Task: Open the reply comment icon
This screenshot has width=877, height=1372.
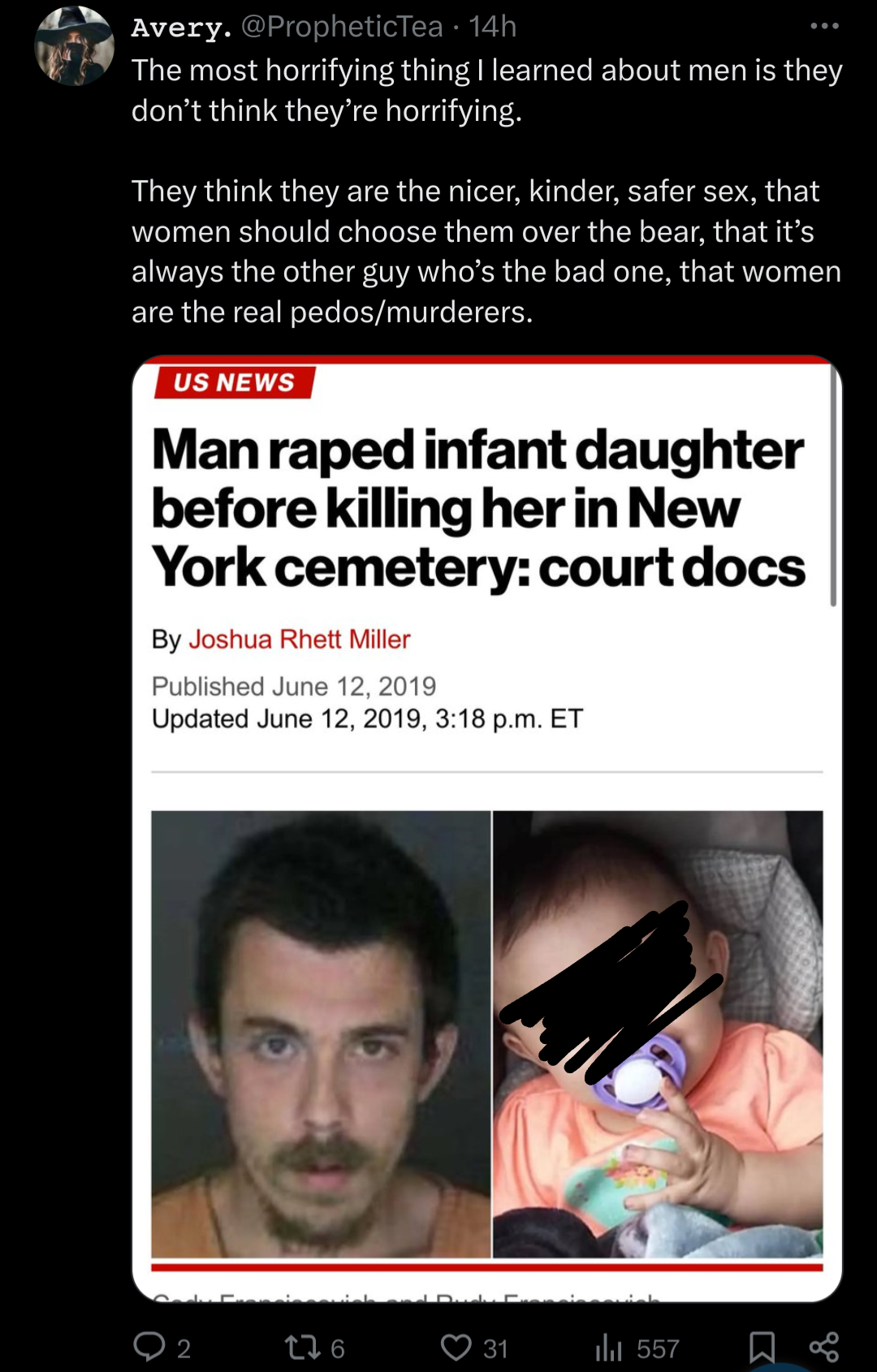Action: point(149,1347)
